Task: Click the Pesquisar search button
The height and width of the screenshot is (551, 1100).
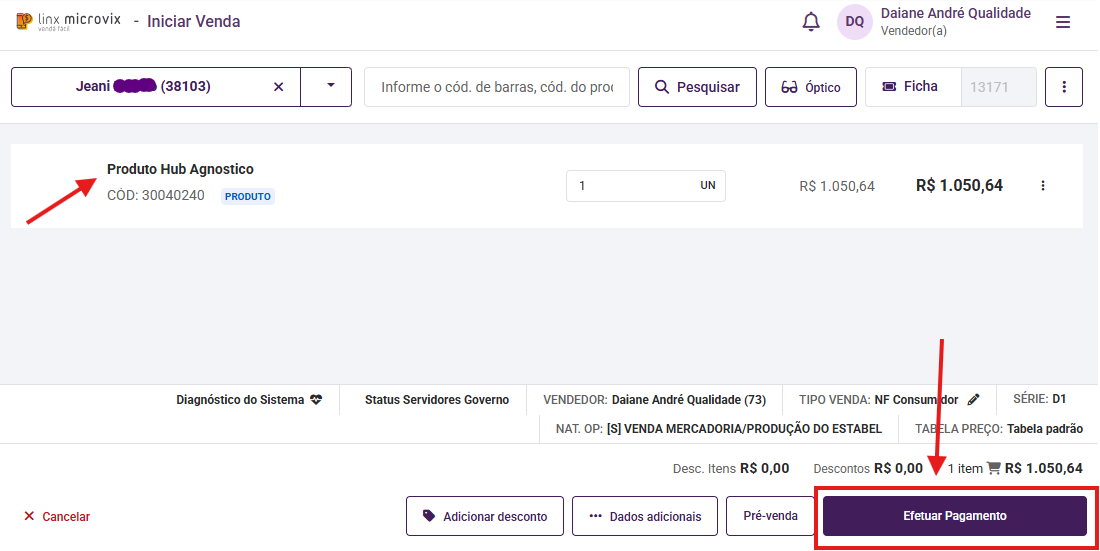Action: click(x=697, y=87)
